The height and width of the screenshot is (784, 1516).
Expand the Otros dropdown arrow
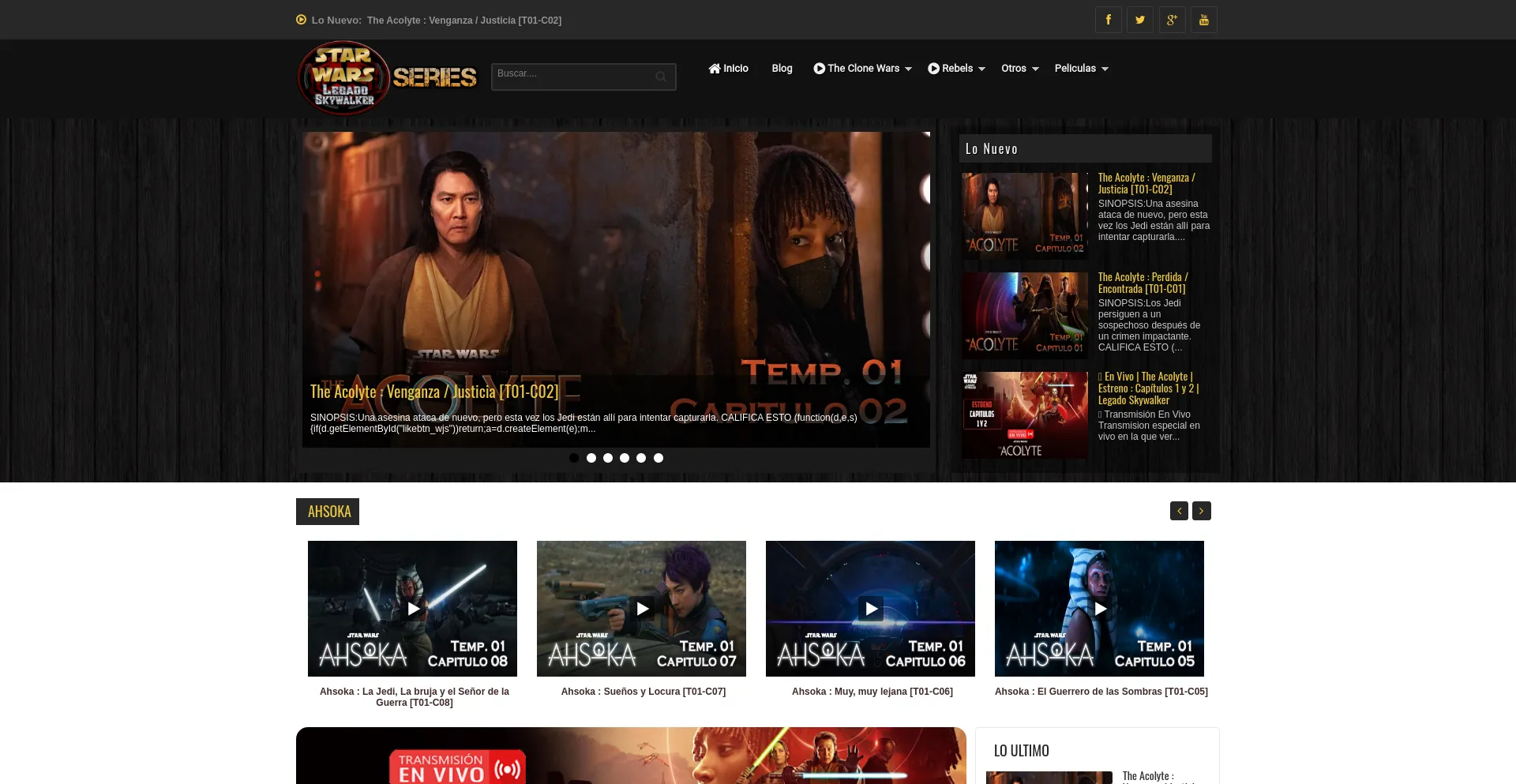[1035, 69]
